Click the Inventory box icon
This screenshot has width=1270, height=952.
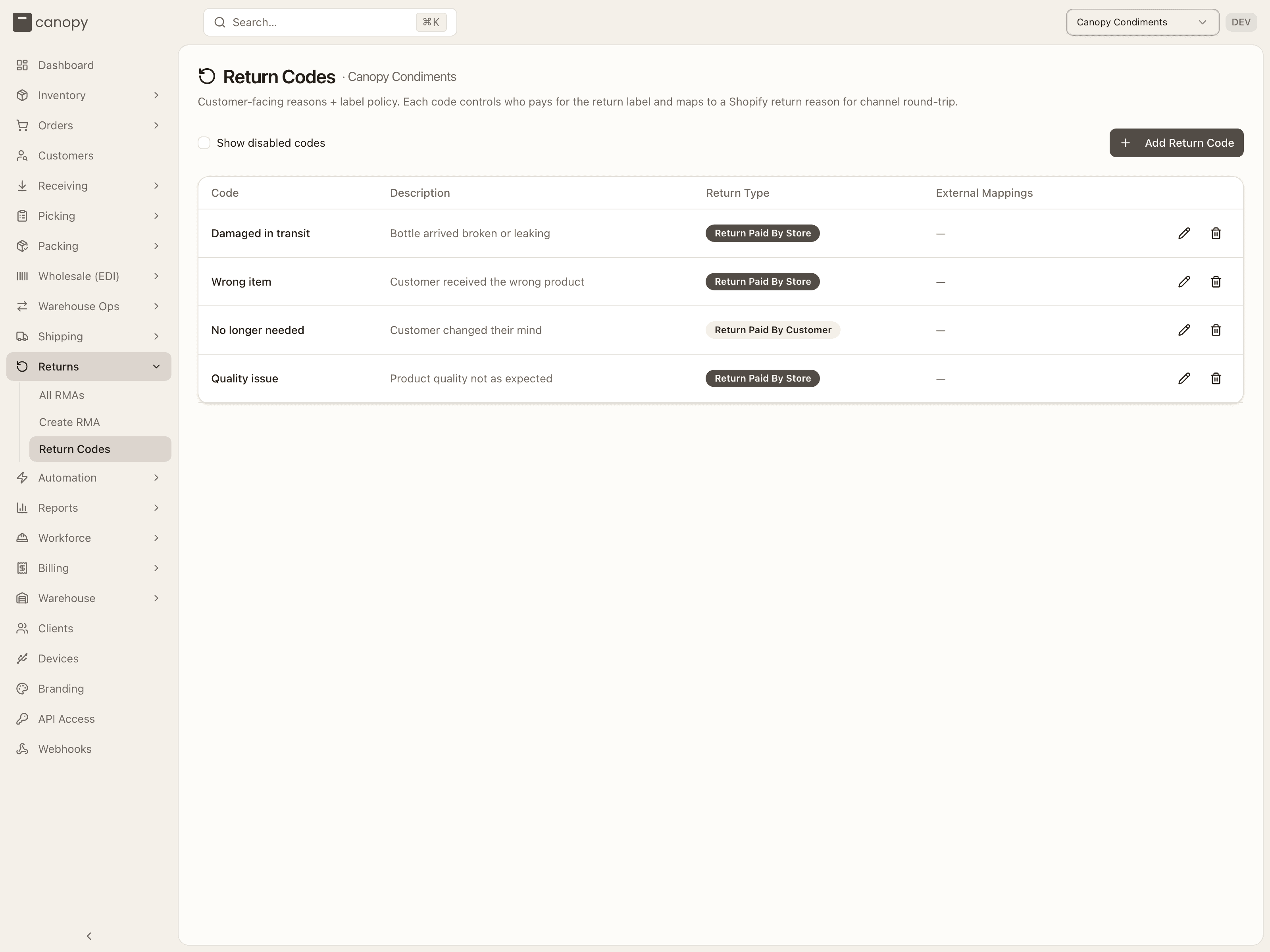tap(22, 95)
